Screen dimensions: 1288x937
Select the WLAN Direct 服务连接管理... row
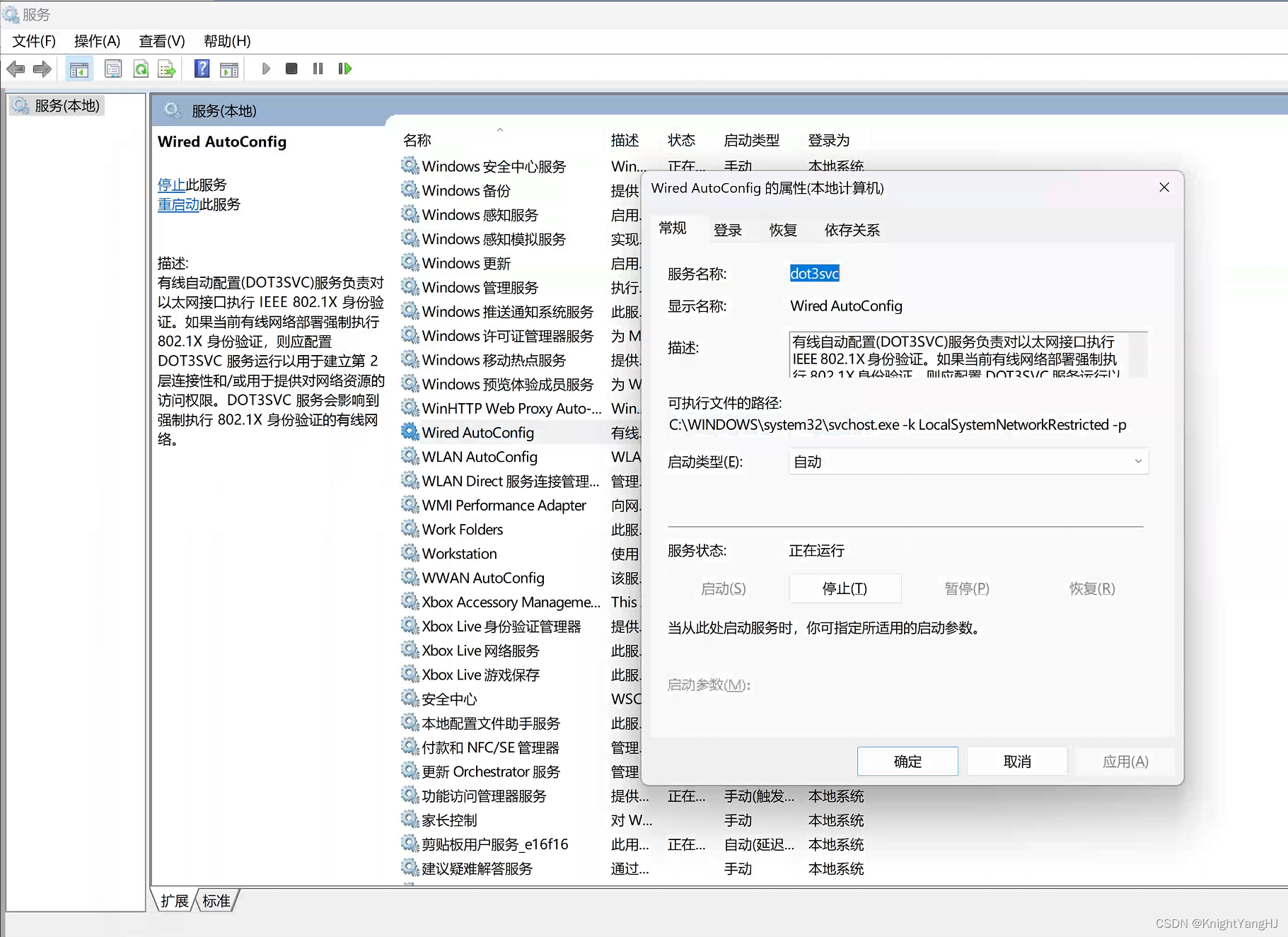[x=510, y=481]
